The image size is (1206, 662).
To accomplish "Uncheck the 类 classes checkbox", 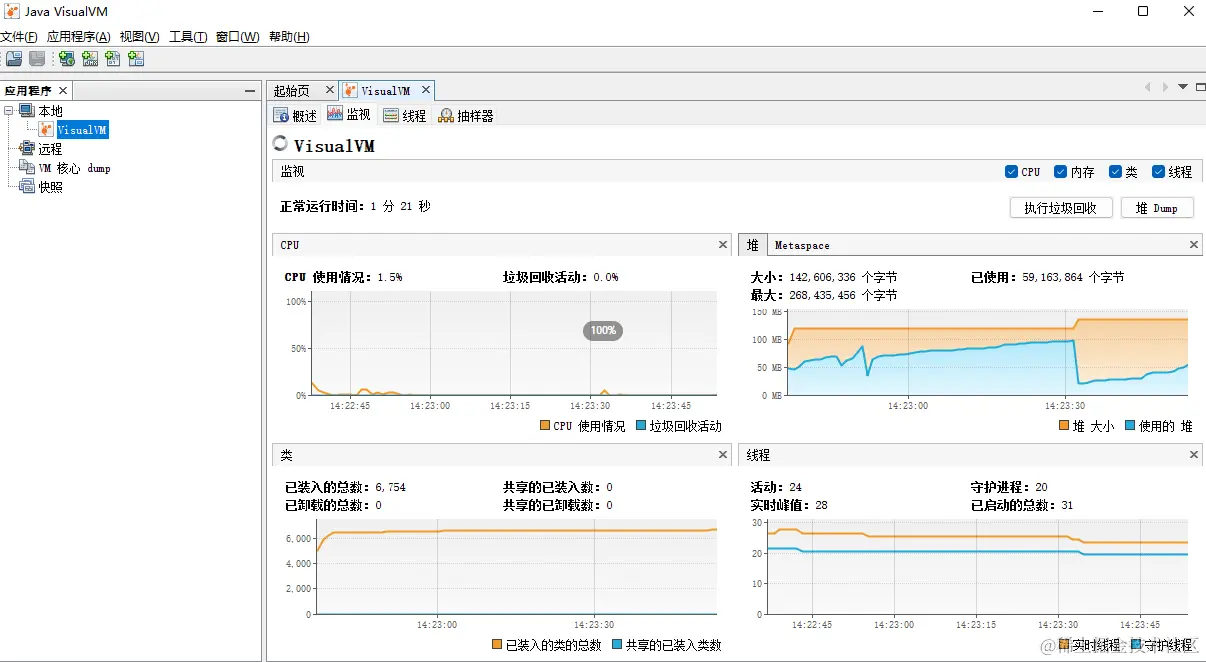I will click(x=1115, y=172).
